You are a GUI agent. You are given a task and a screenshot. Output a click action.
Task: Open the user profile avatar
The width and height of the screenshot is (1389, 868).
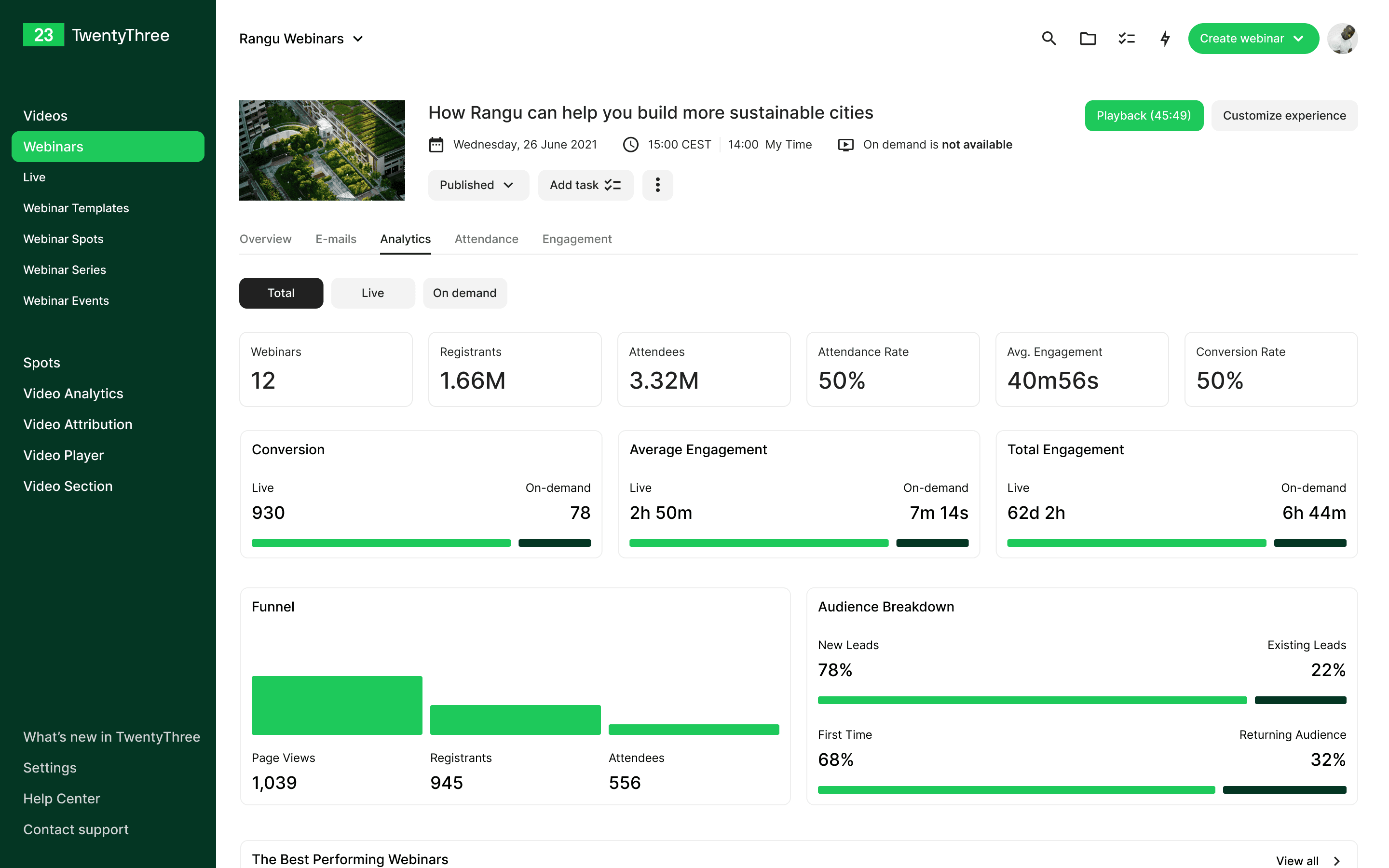pyautogui.click(x=1343, y=39)
